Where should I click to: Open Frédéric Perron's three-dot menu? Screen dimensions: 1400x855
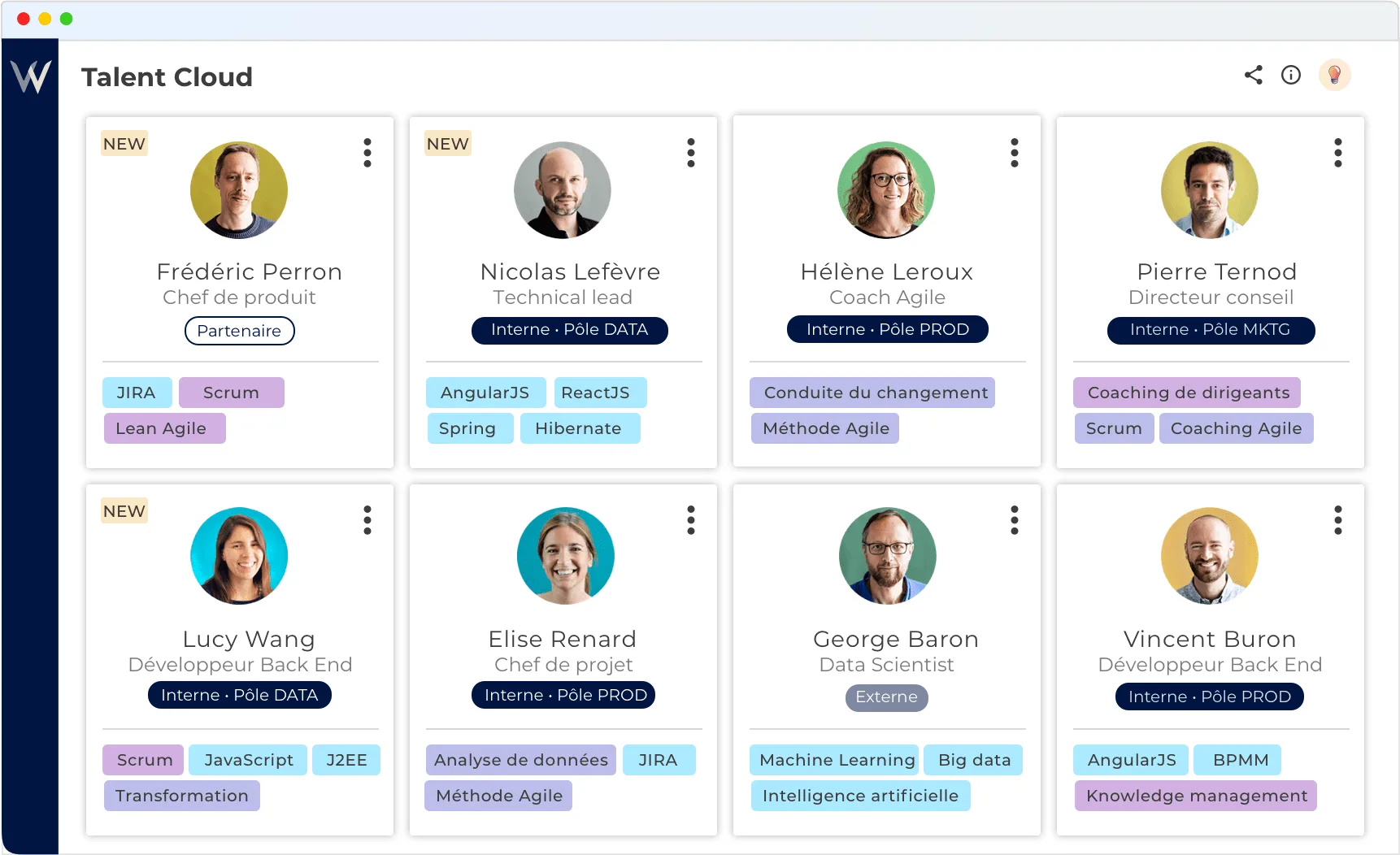tap(367, 153)
